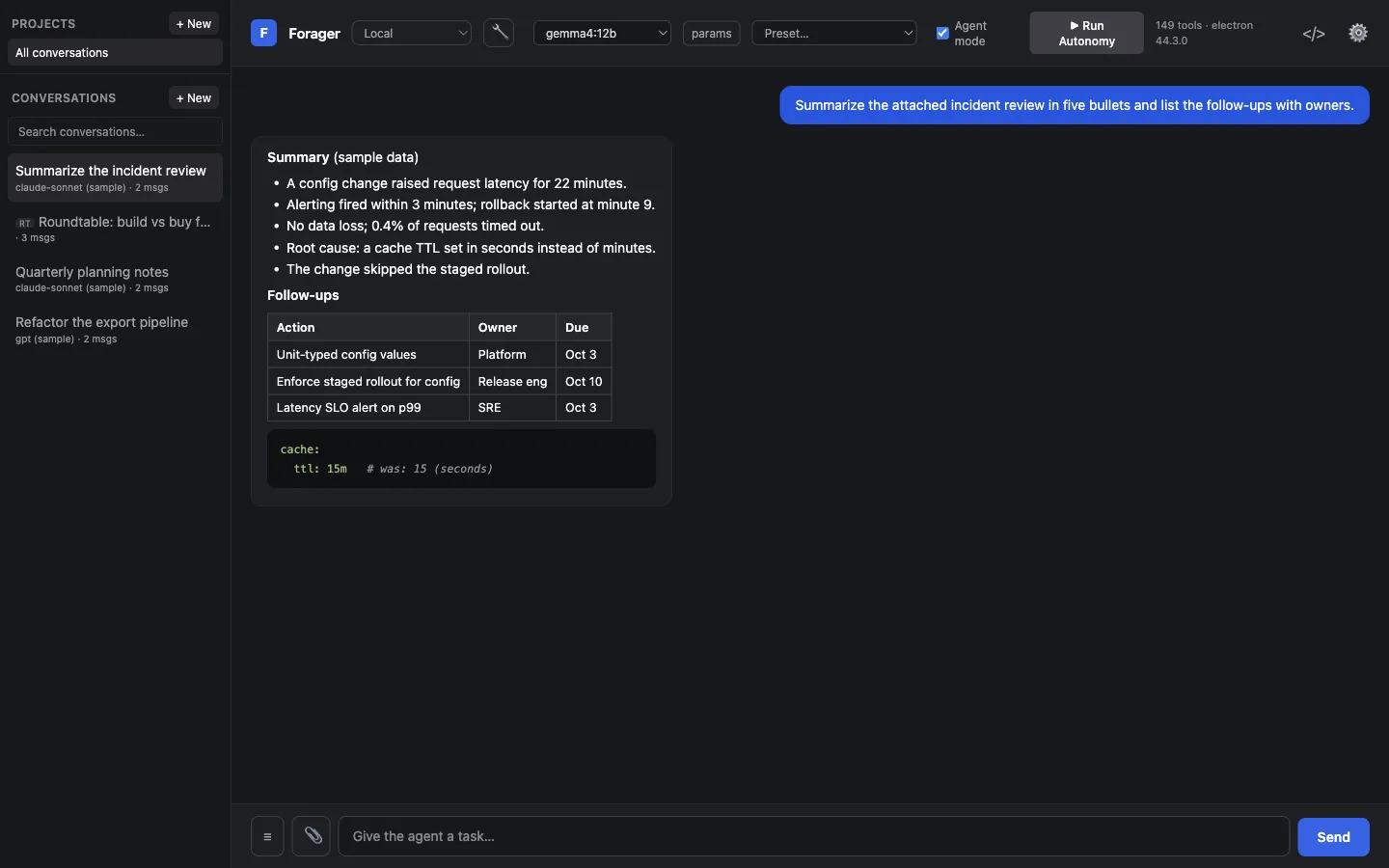The image size is (1389, 868).
Task: Open the gemma4:12b model dropdown
Action: (x=602, y=33)
